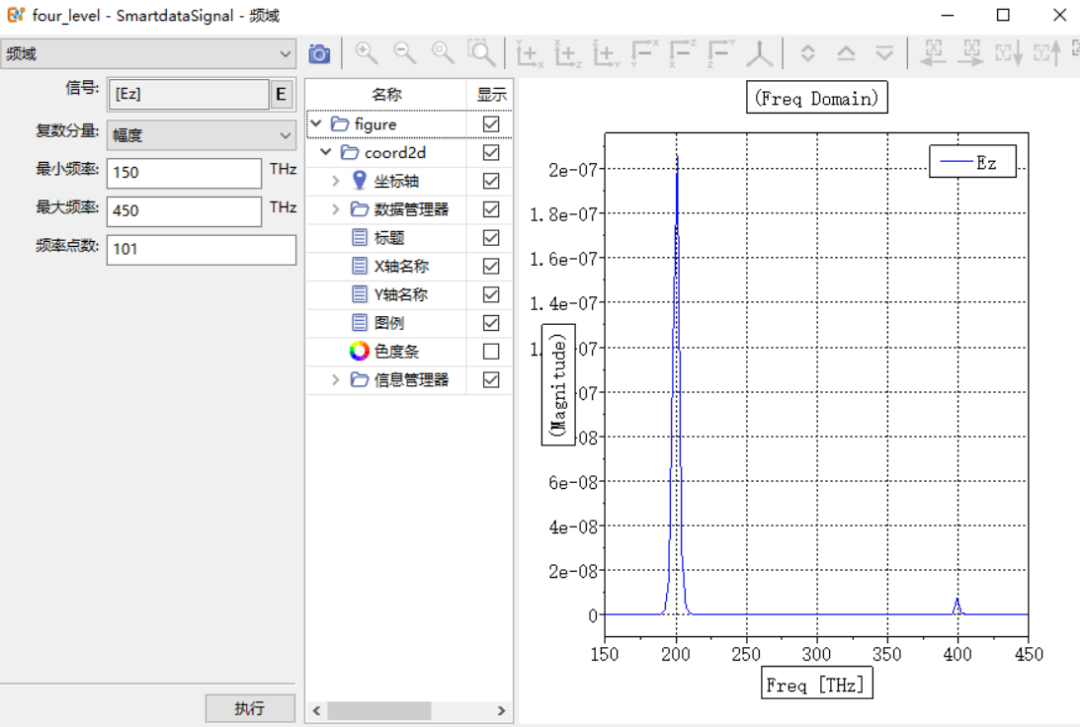Select the X-Z plus axis view icon
Screen dimensions: 1080x727
(568, 54)
